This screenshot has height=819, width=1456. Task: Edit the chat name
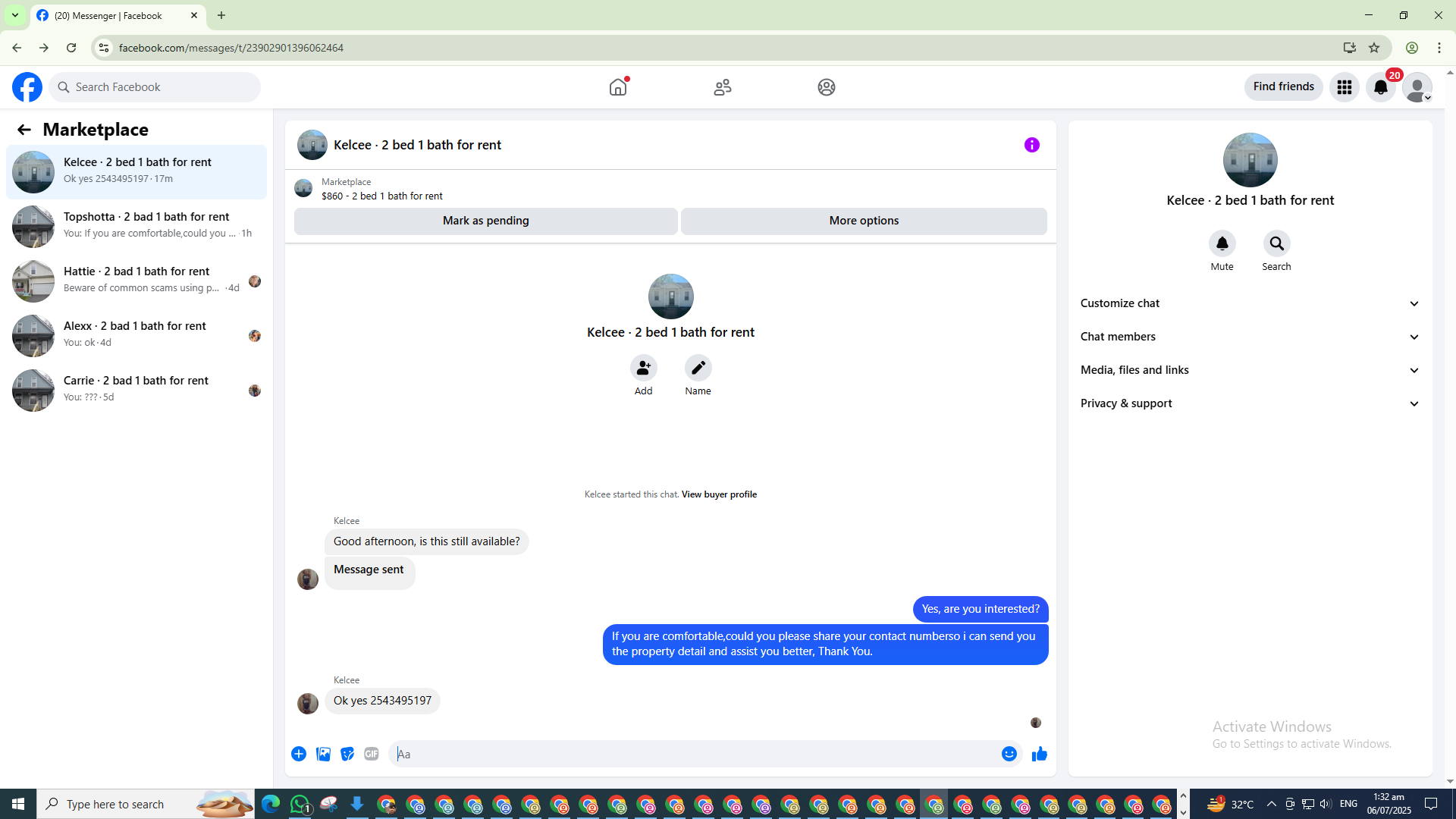click(698, 369)
